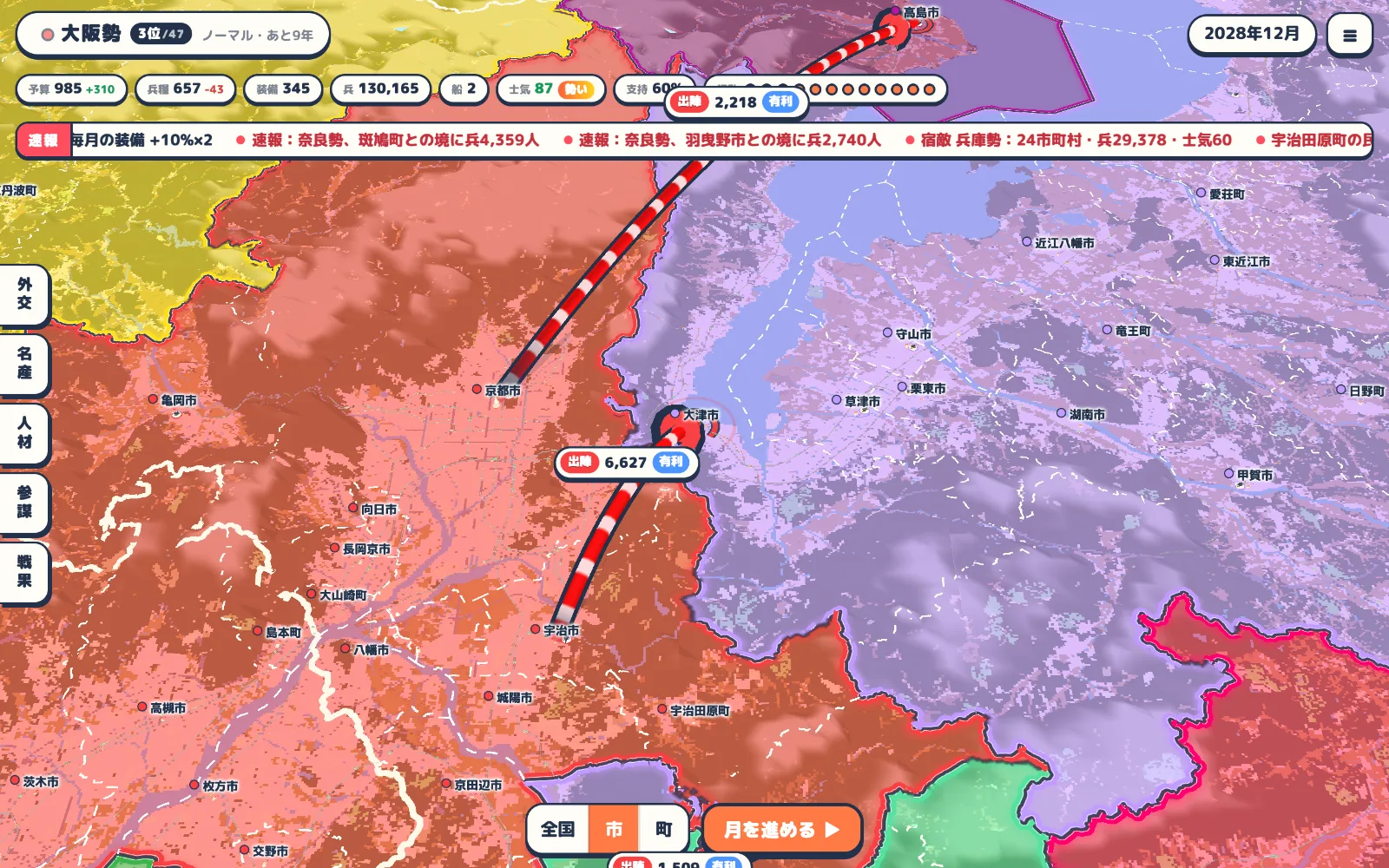The height and width of the screenshot is (868, 1389).
Task: Click the 兵 130,165 troops stat
Action: pyautogui.click(x=380, y=89)
